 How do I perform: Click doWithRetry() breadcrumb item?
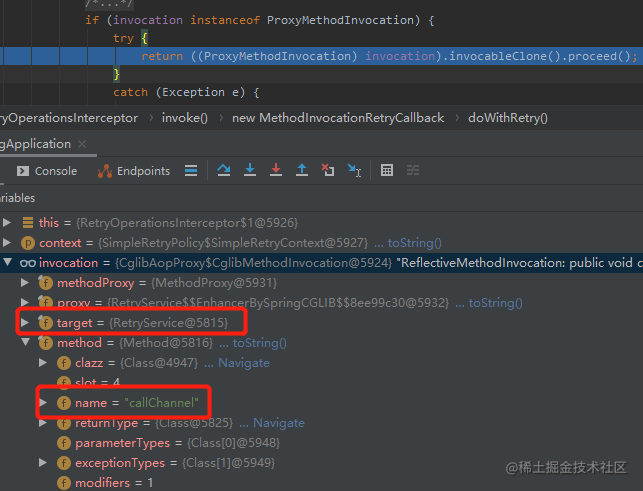point(508,118)
